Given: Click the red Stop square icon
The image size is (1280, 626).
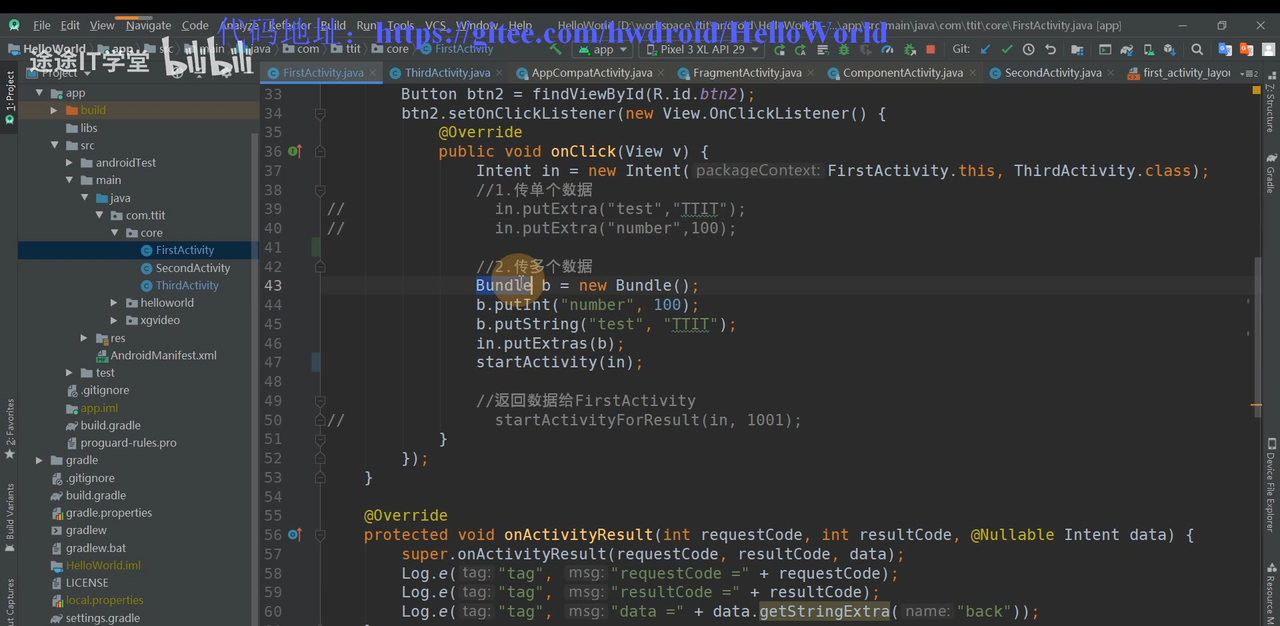Looking at the screenshot, I should (930, 49).
